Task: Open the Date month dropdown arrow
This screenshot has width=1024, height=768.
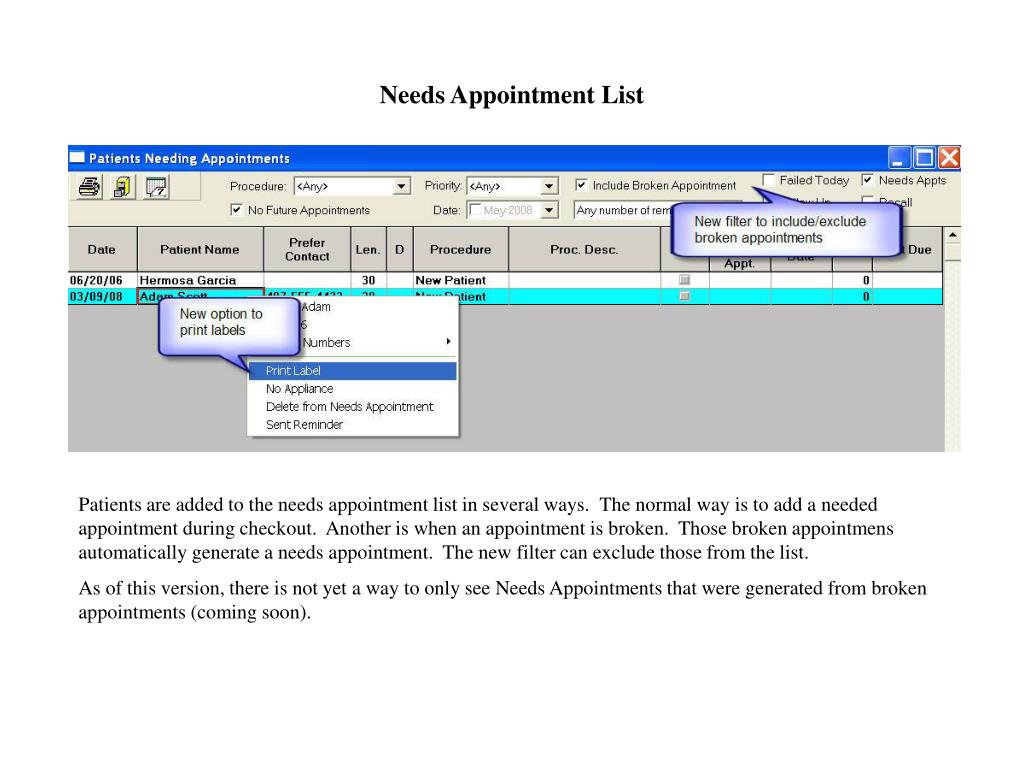Action: [550, 210]
